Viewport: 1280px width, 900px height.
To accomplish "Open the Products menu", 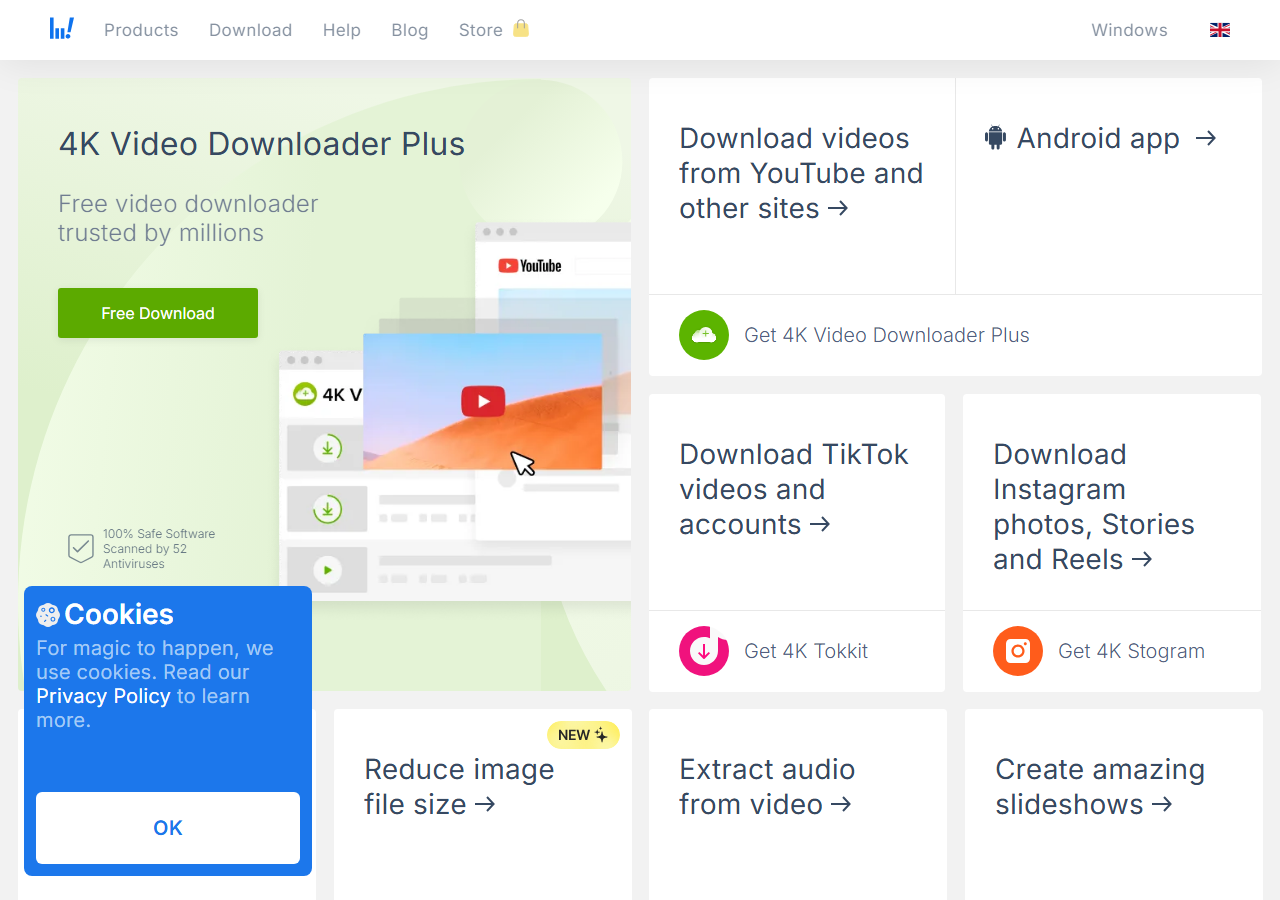I will [x=141, y=30].
